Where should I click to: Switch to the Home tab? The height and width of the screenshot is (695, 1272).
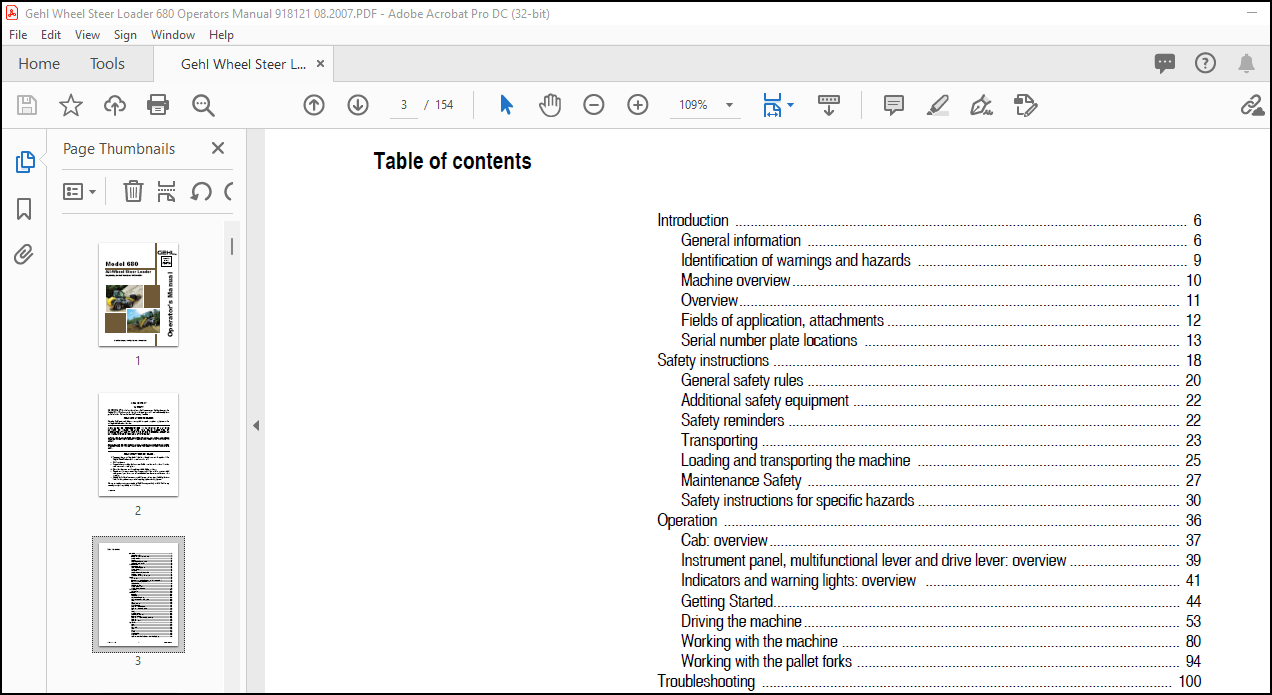(x=39, y=63)
